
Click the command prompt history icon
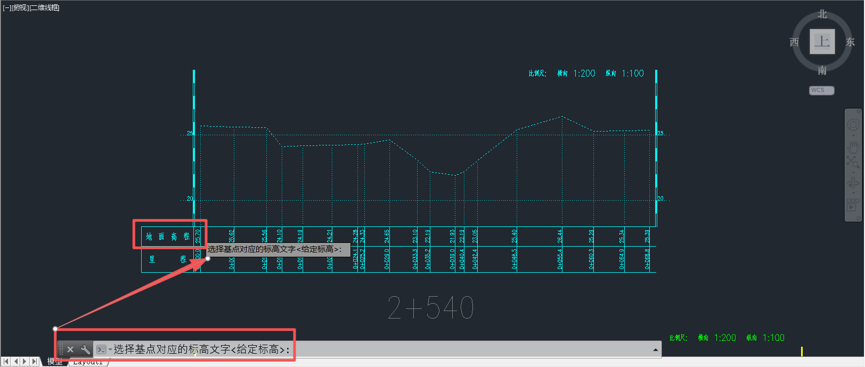point(101,349)
